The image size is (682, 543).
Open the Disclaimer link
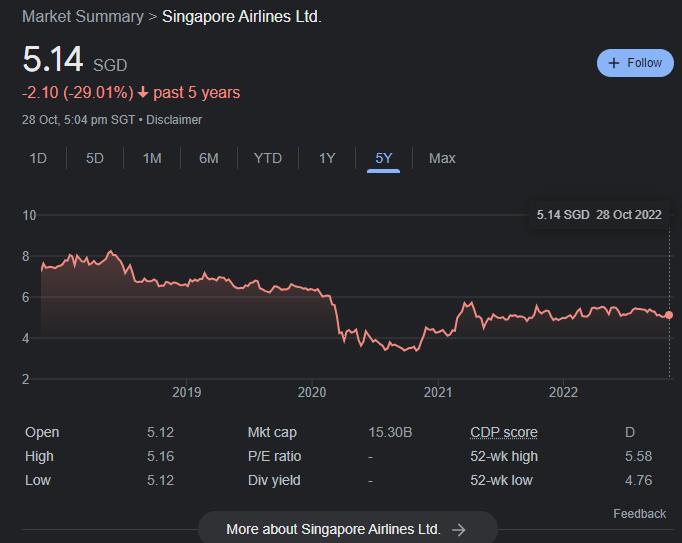click(174, 120)
